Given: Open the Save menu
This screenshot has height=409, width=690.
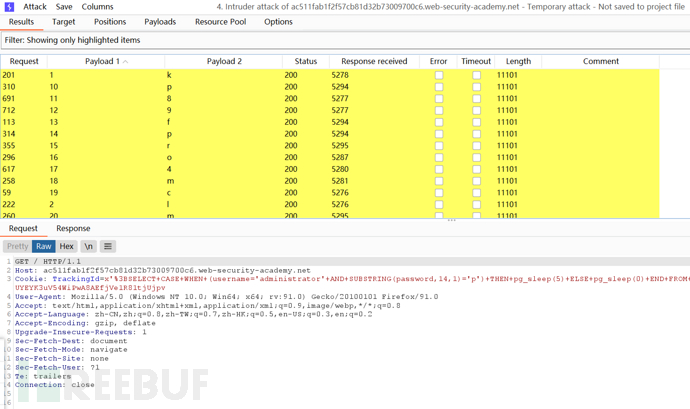Looking at the screenshot, I should 64,7.
